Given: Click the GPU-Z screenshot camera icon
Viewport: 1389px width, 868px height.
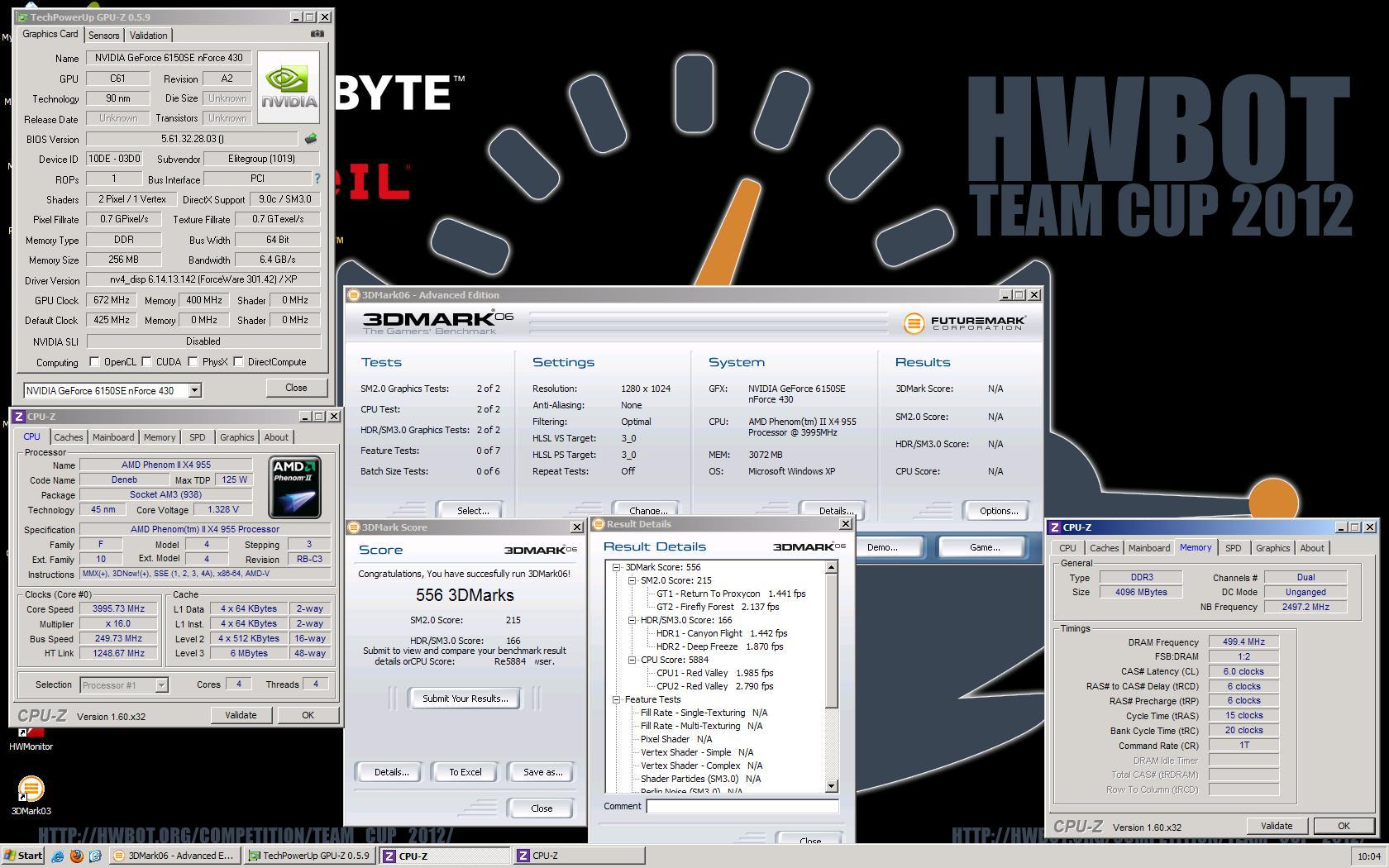Looking at the screenshot, I should 317,34.
